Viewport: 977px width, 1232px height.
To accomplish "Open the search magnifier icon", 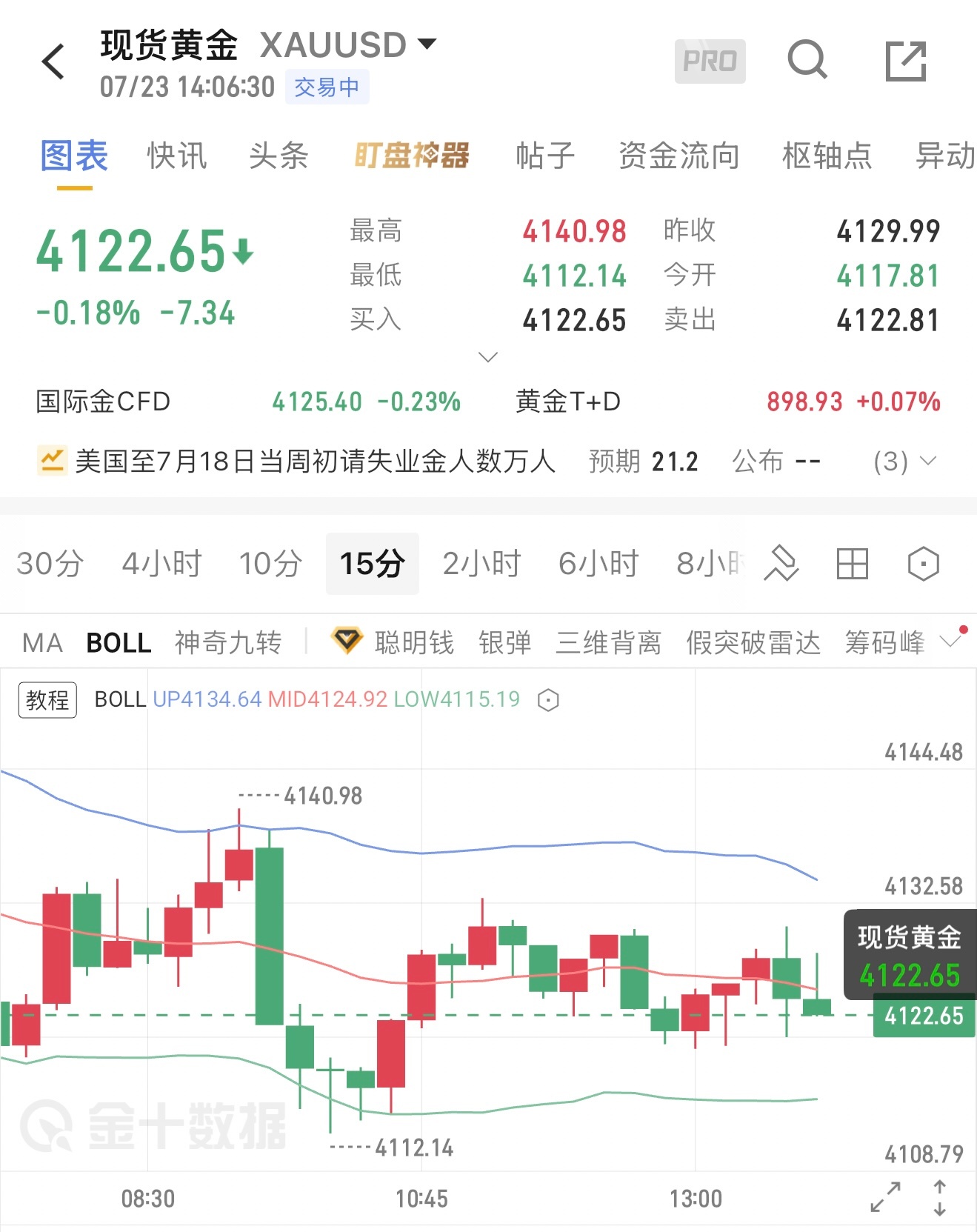I will point(807,60).
